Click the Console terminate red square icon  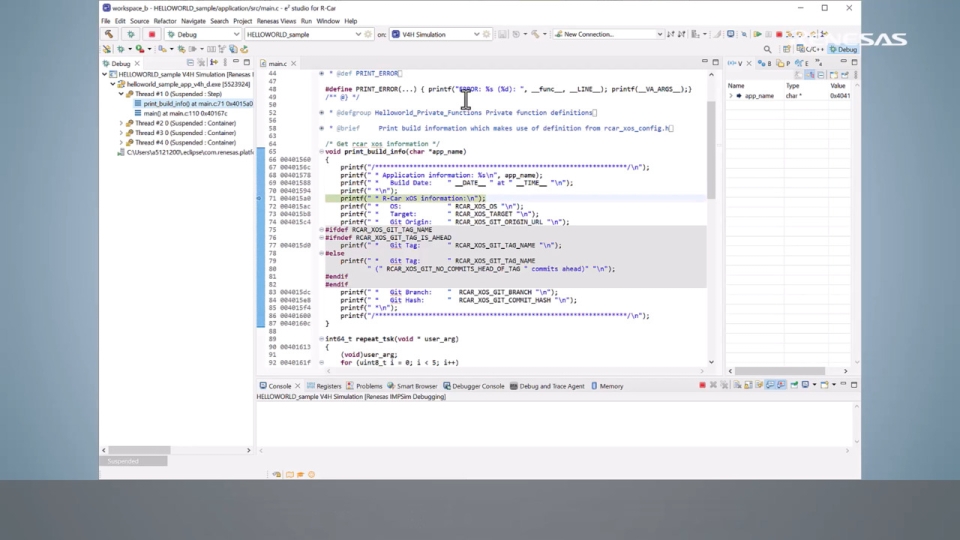pyautogui.click(x=702, y=385)
